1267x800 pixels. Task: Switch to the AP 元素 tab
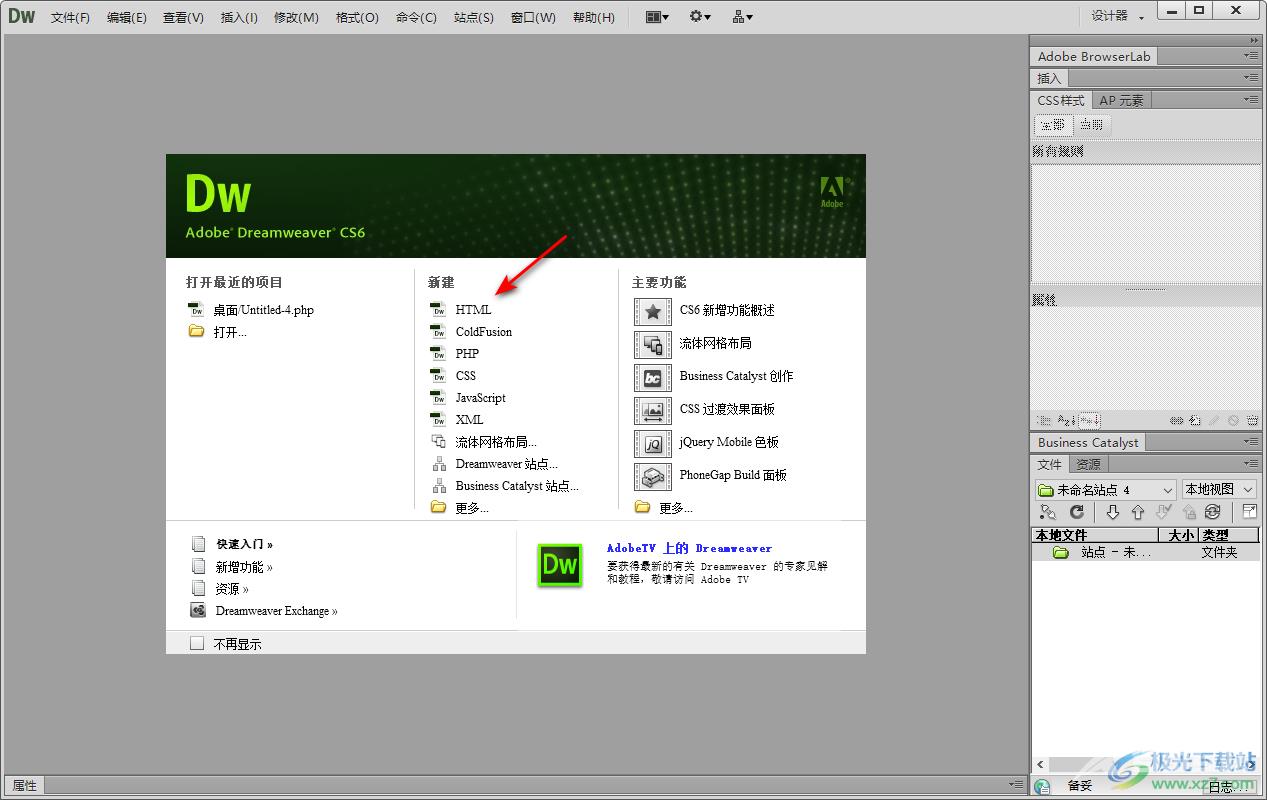pyautogui.click(x=1121, y=100)
